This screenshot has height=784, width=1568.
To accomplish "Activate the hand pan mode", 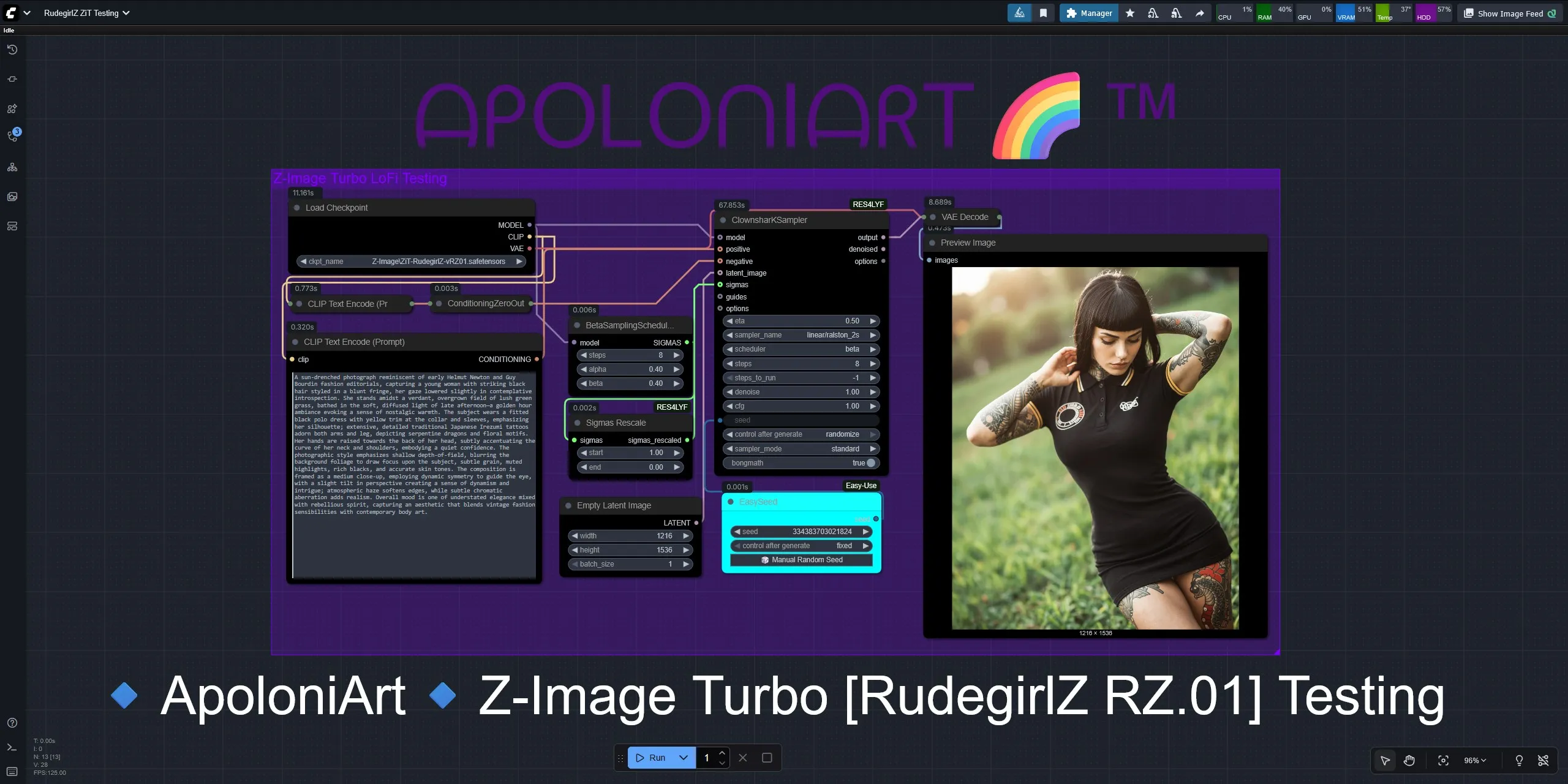I will [1409, 760].
